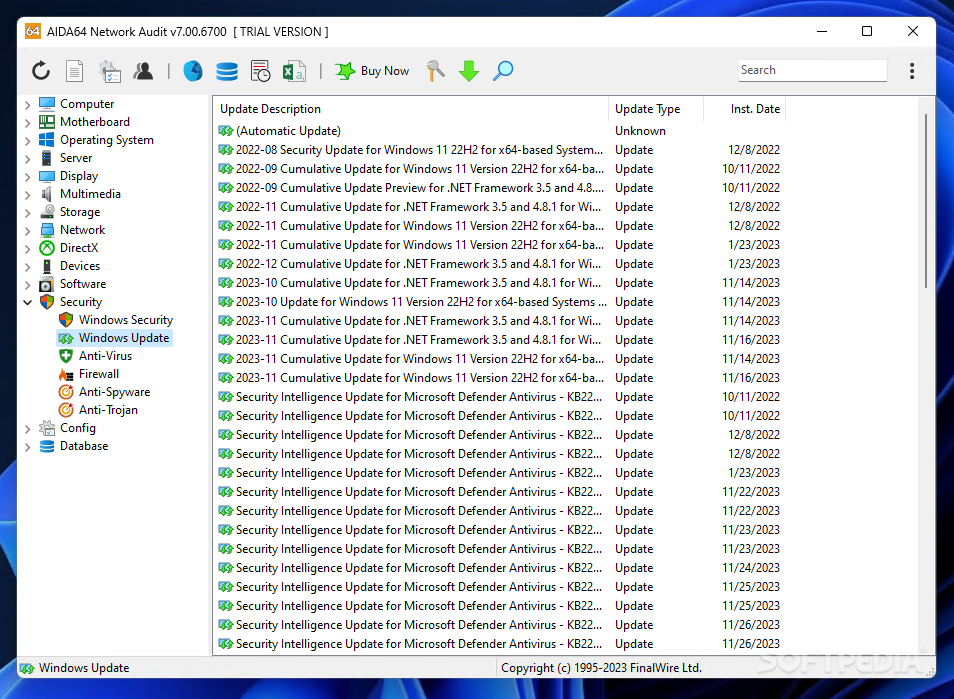The image size is (954, 699).
Task: Focus the Search input field
Action: tap(812, 70)
